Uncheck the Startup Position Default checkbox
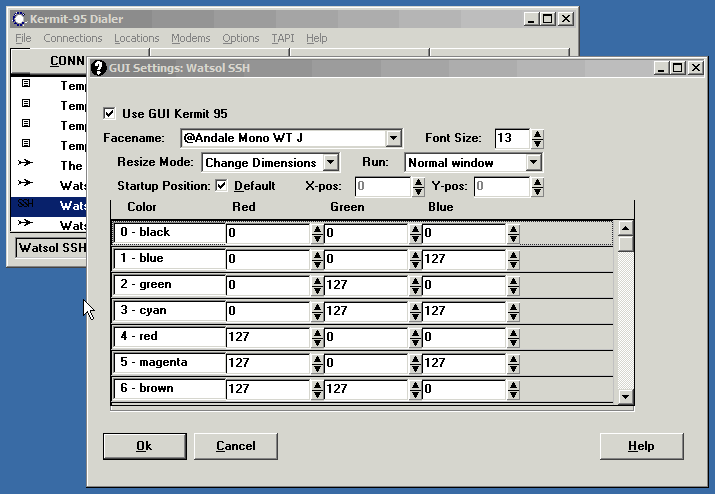Screen dimensions: 715x494 coord(221,186)
